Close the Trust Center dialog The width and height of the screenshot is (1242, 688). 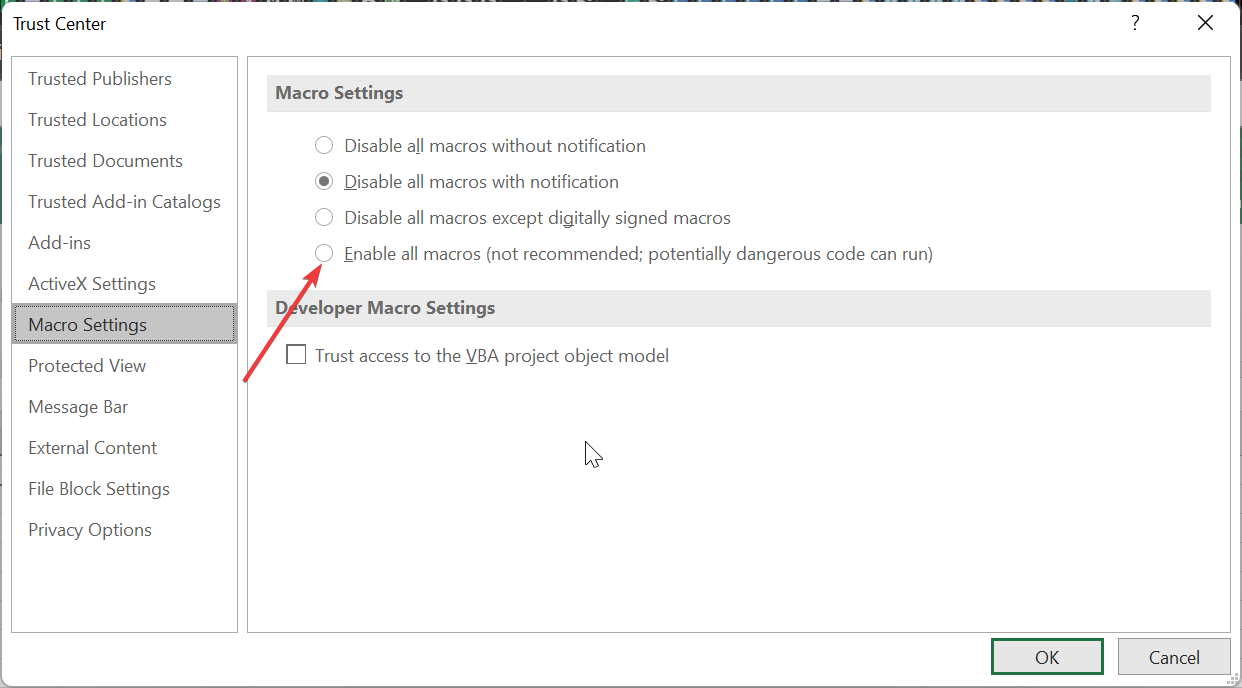click(1205, 23)
